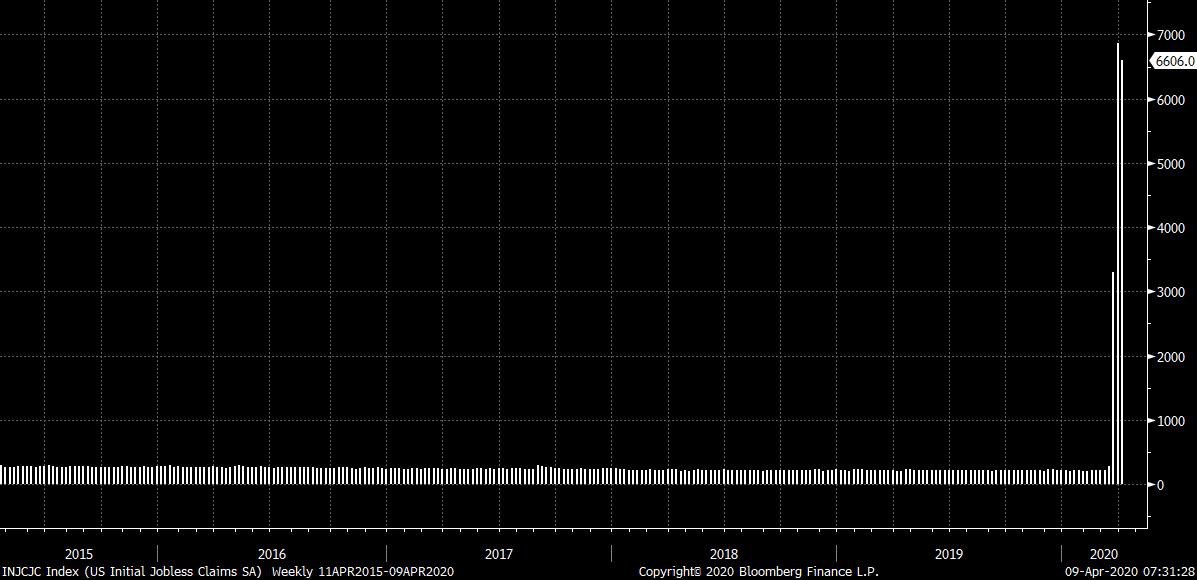The image size is (1197, 580).
Task: Click the Weekly 11APR2015-09APR2020 date range
Action: (x=363, y=571)
